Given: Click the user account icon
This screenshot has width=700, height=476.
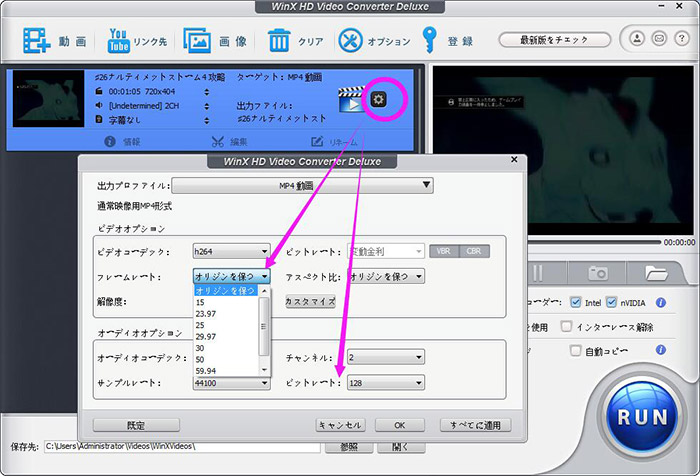Looking at the screenshot, I should pyautogui.click(x=637, y=39).
